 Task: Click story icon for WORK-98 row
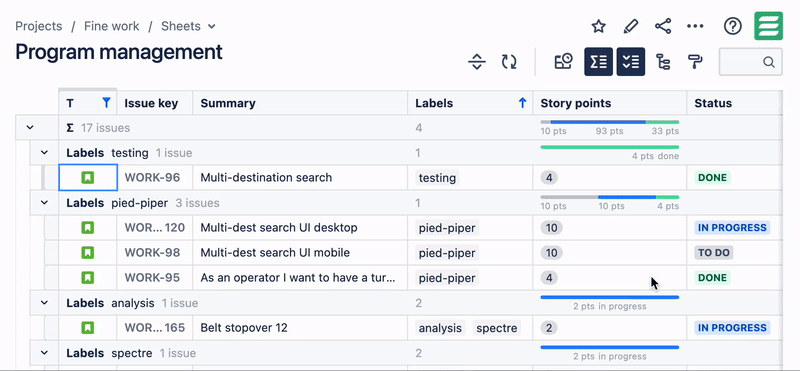coord(88,253)
